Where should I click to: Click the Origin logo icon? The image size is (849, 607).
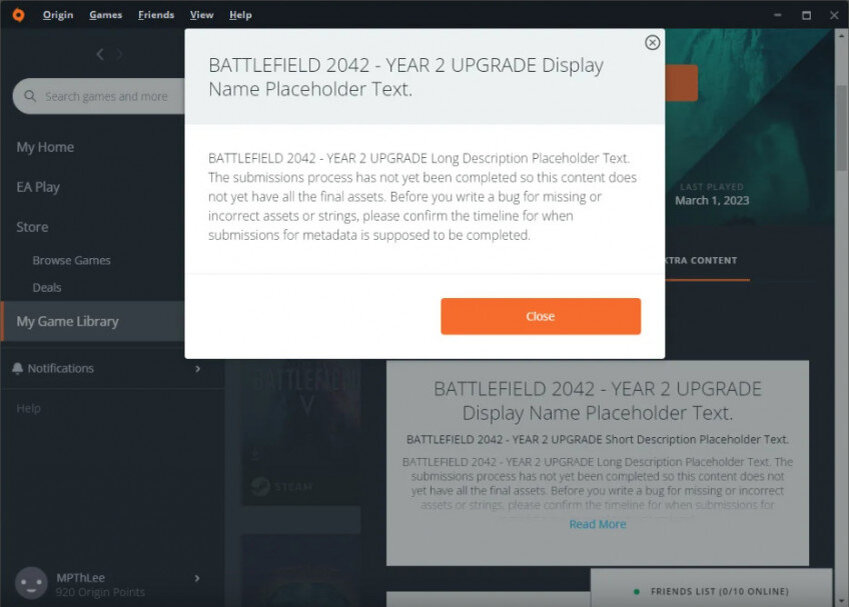16,14
